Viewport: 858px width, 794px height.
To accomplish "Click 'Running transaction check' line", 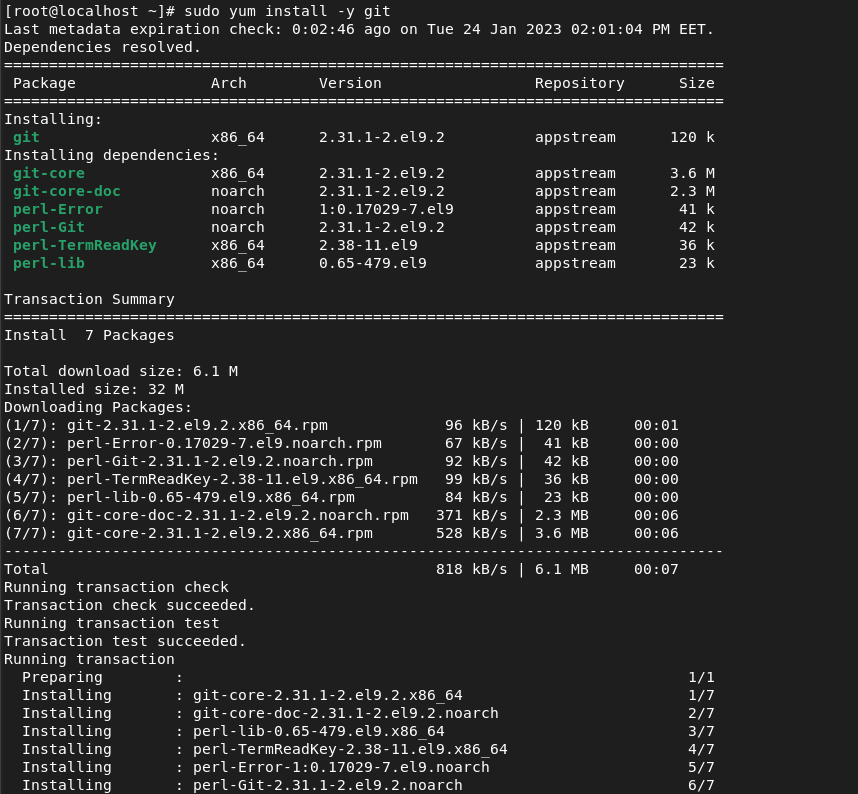I will coord(116,588).
